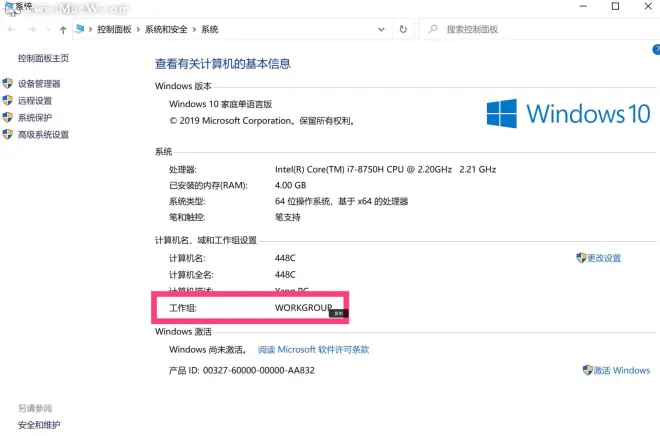Click the shield icon beside 激活 Windows

click(x=588, y=370)
